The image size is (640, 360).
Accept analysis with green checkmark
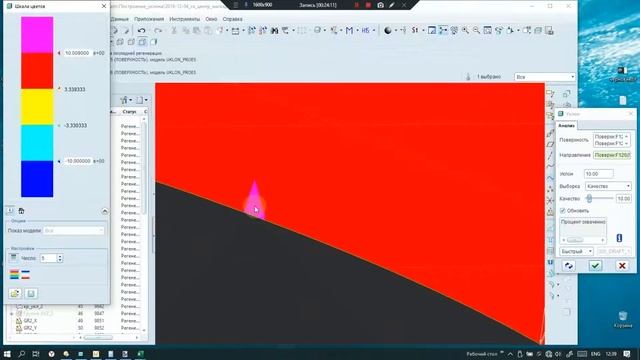tap(596, 266)
